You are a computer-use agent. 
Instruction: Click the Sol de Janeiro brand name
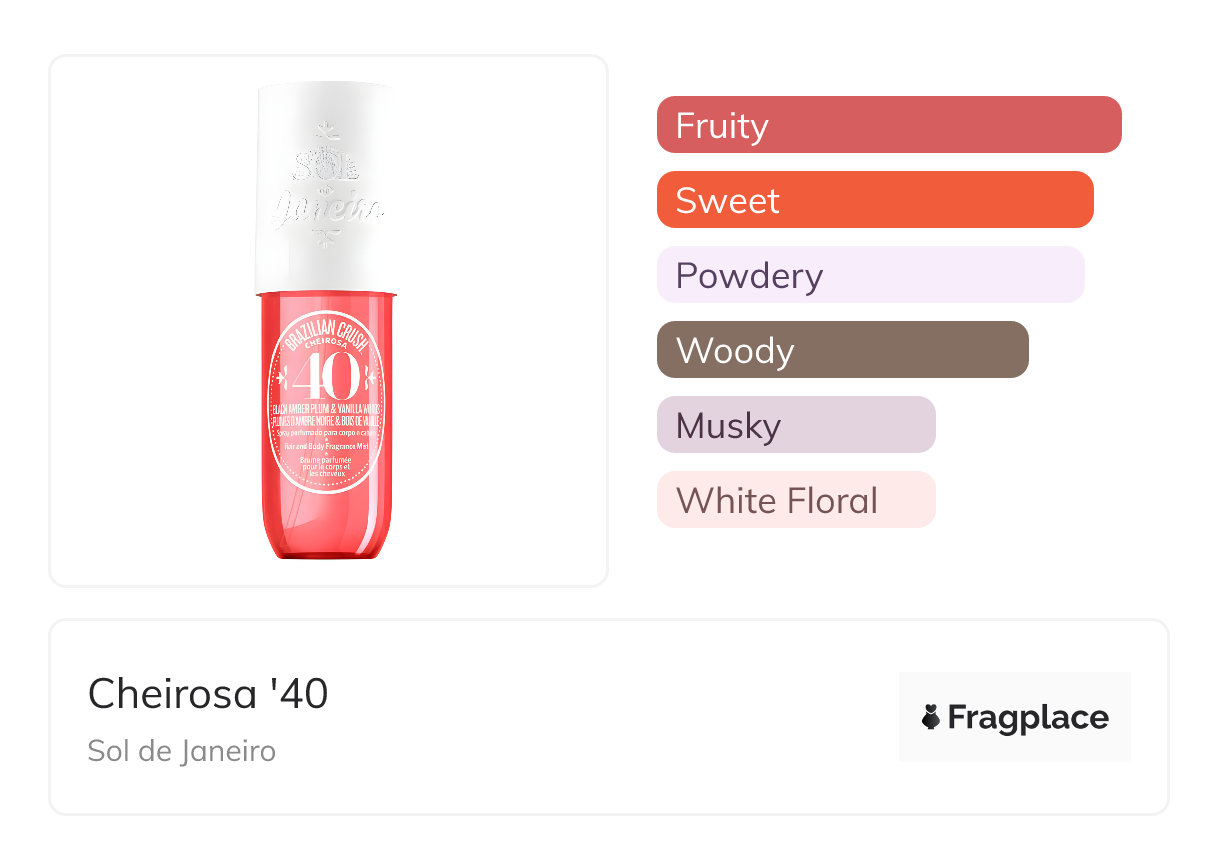(181, 750)
